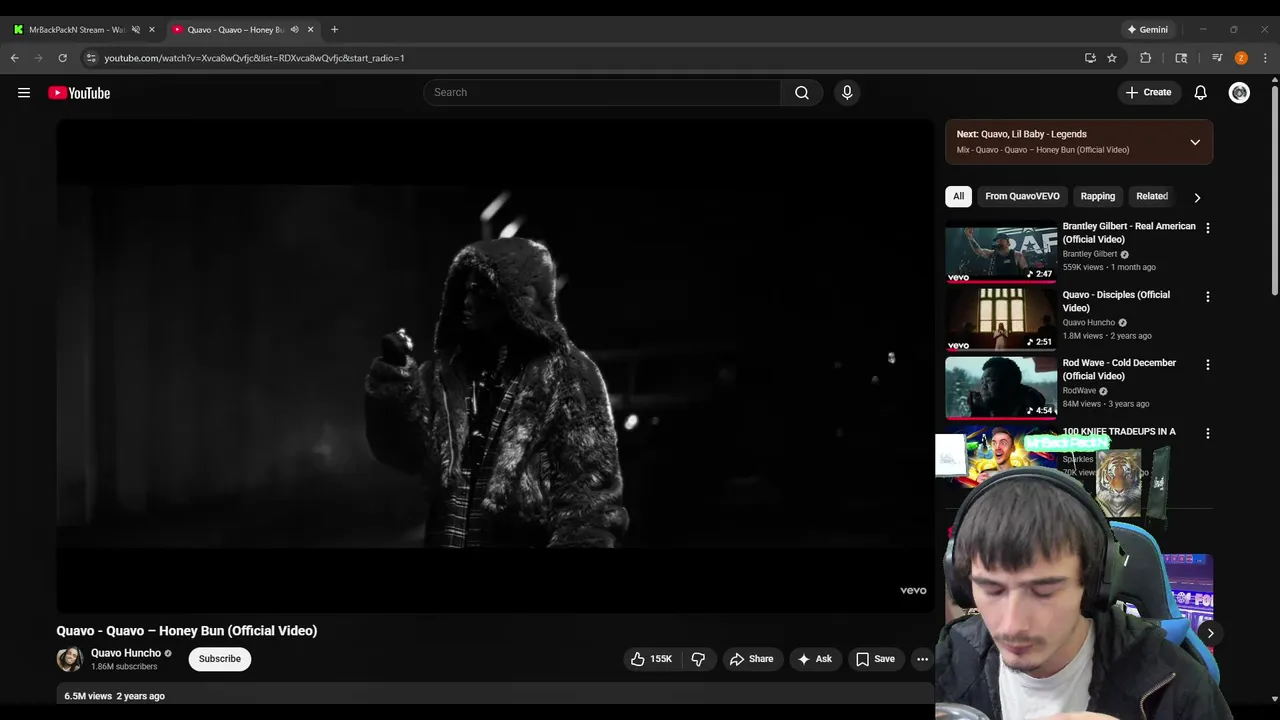Go back in browser history

click(14, 58)
